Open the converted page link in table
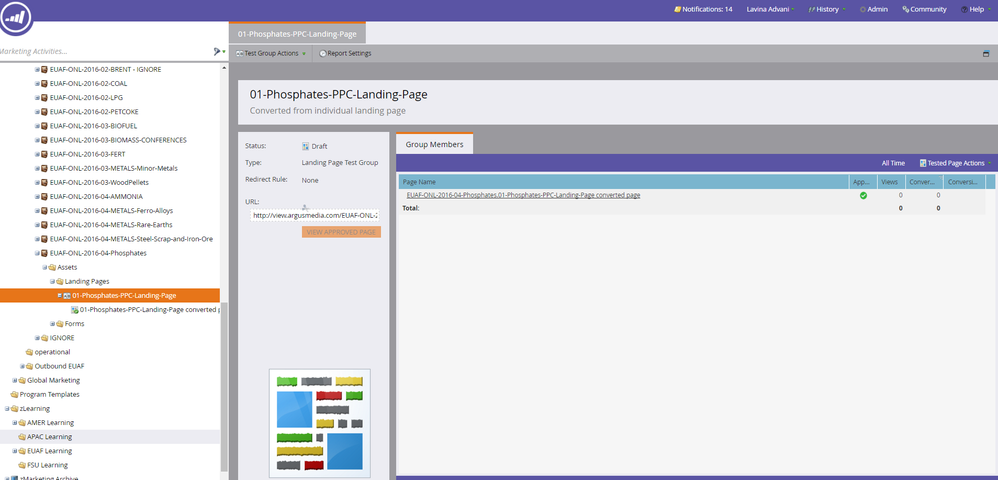Image resolution: width=998 pixels, height=480 pixels. [523, 195]
